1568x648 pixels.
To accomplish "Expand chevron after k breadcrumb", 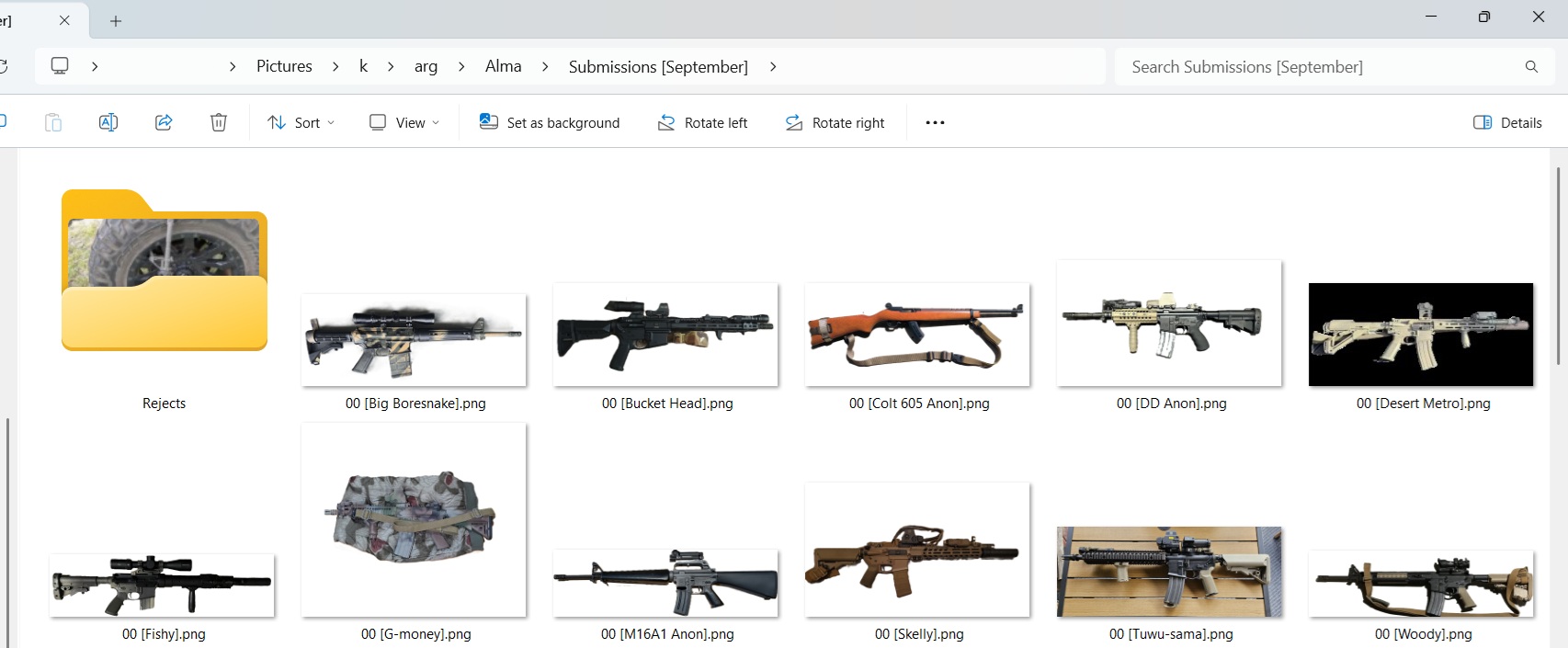I will point(391,66).
